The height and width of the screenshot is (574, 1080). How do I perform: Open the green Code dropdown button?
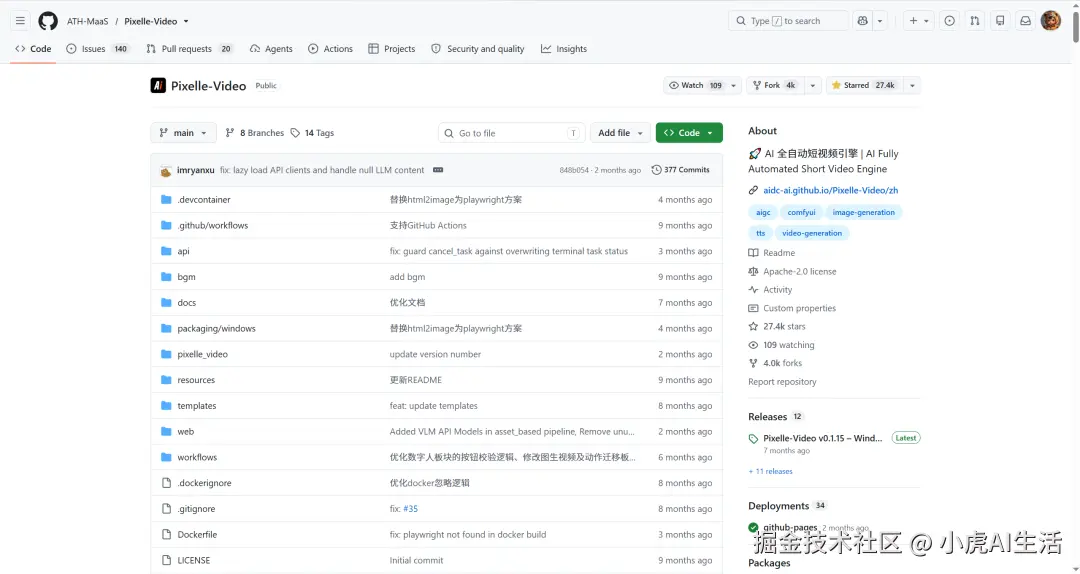point(689,133)
